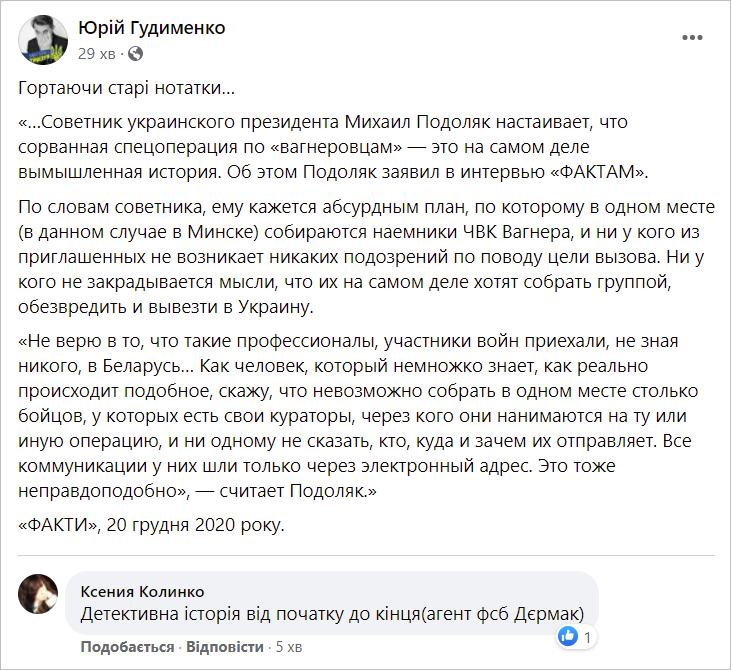The height and width of the screenshot is (670, 731).
Task: Click the comment timestamp "5 хв"
Action: click(290, 647)
